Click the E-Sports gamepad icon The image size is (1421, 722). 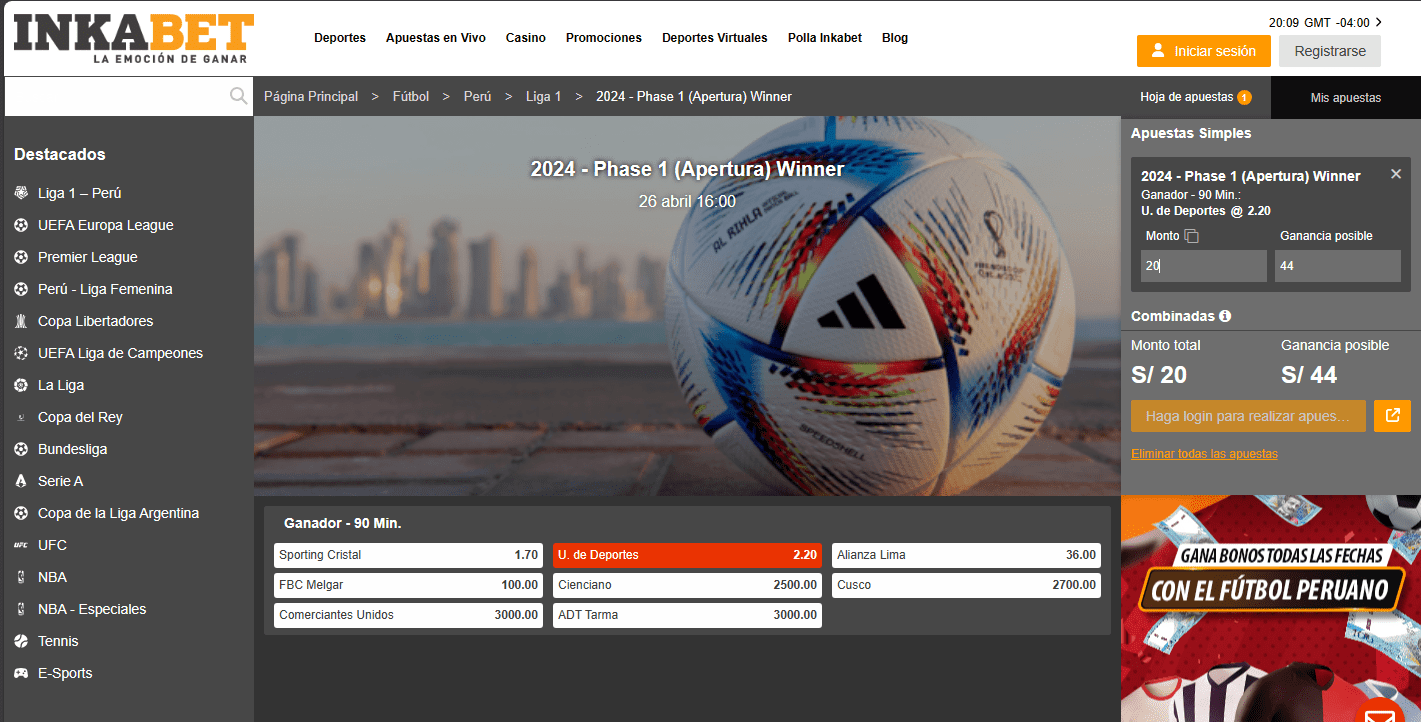(21, 673)
